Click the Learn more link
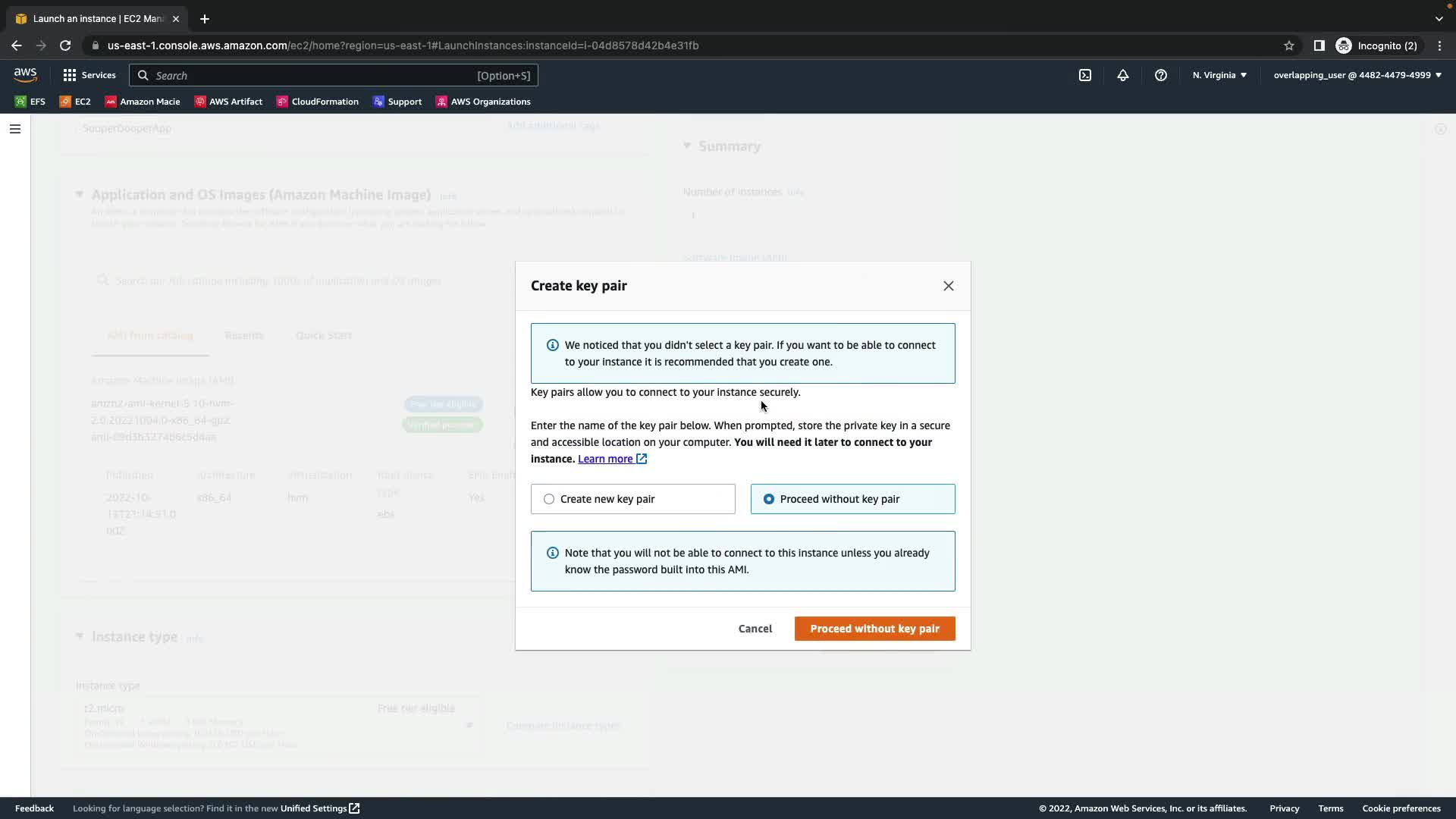This screenshot has height=819, width=1456. pyautogui.click(x=605, y=459)
